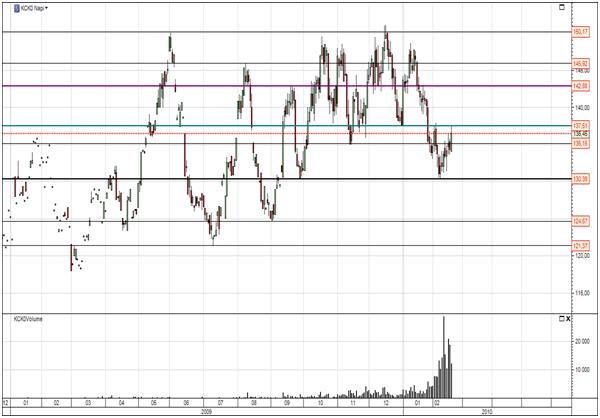
Task: Click the 2010 year label on time axis
Action: pos(487,411)
